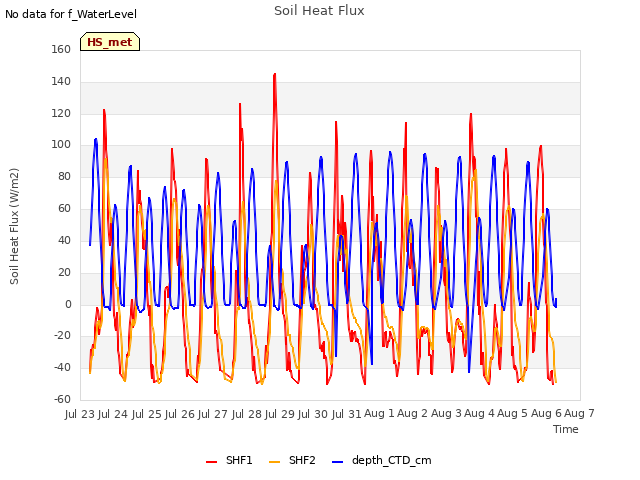Click the 0 y-axis tick label

click(x=68, y=304)
